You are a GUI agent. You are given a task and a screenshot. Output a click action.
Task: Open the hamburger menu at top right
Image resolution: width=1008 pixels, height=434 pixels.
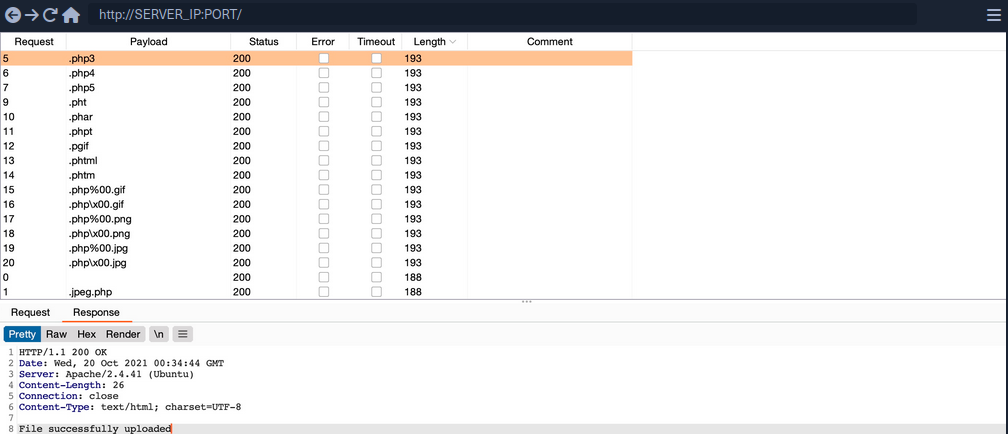coord(993,15)
